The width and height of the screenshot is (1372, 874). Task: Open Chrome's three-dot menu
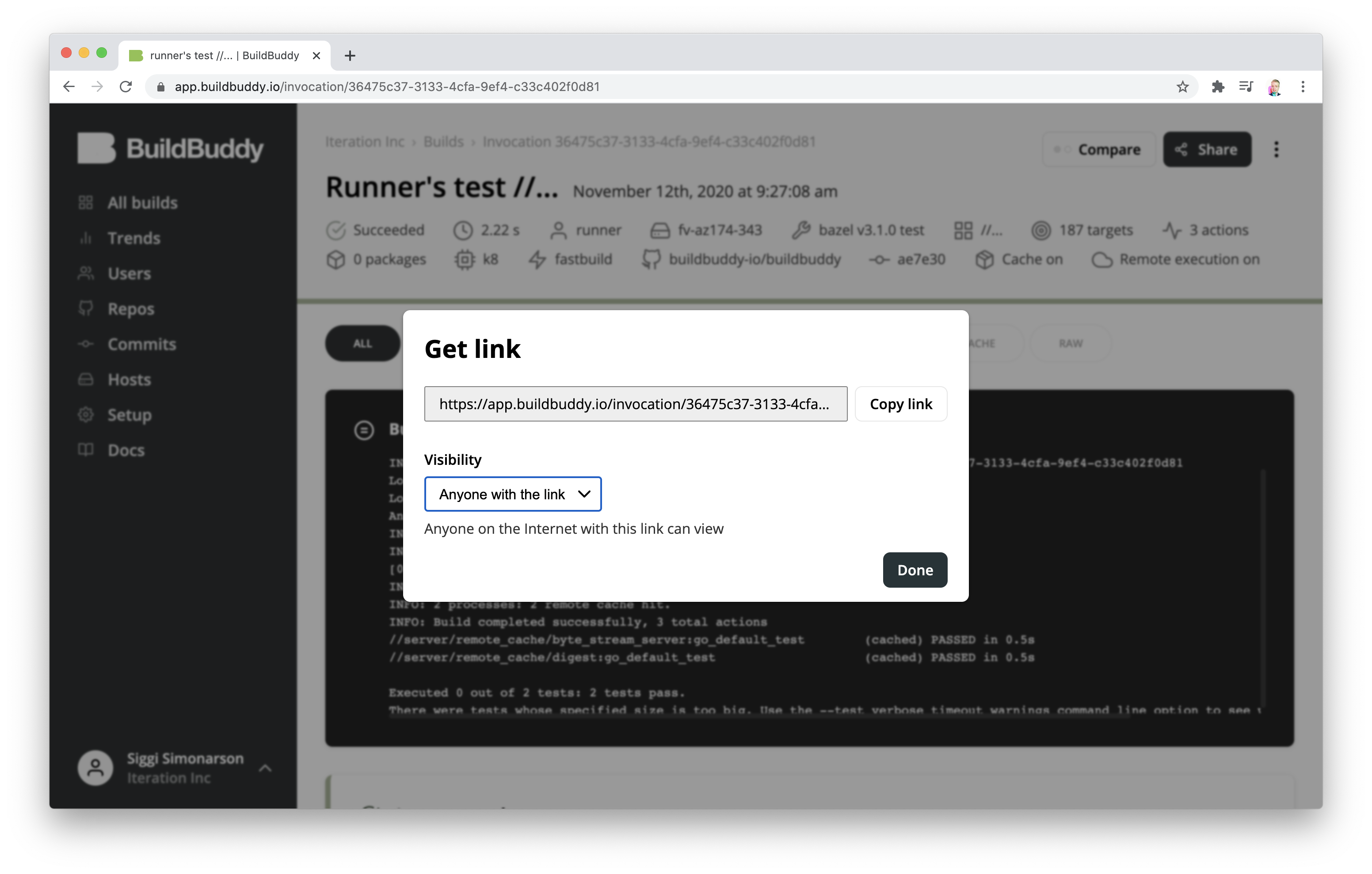pyautogui.click(x=1303, y=87)
